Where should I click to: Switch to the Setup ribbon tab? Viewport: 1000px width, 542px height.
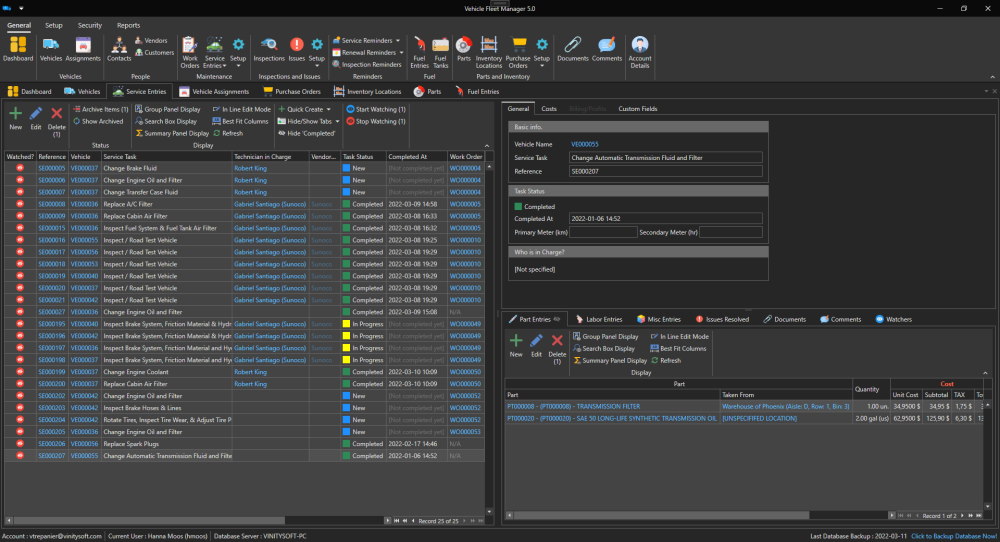[x=54, y=26]
